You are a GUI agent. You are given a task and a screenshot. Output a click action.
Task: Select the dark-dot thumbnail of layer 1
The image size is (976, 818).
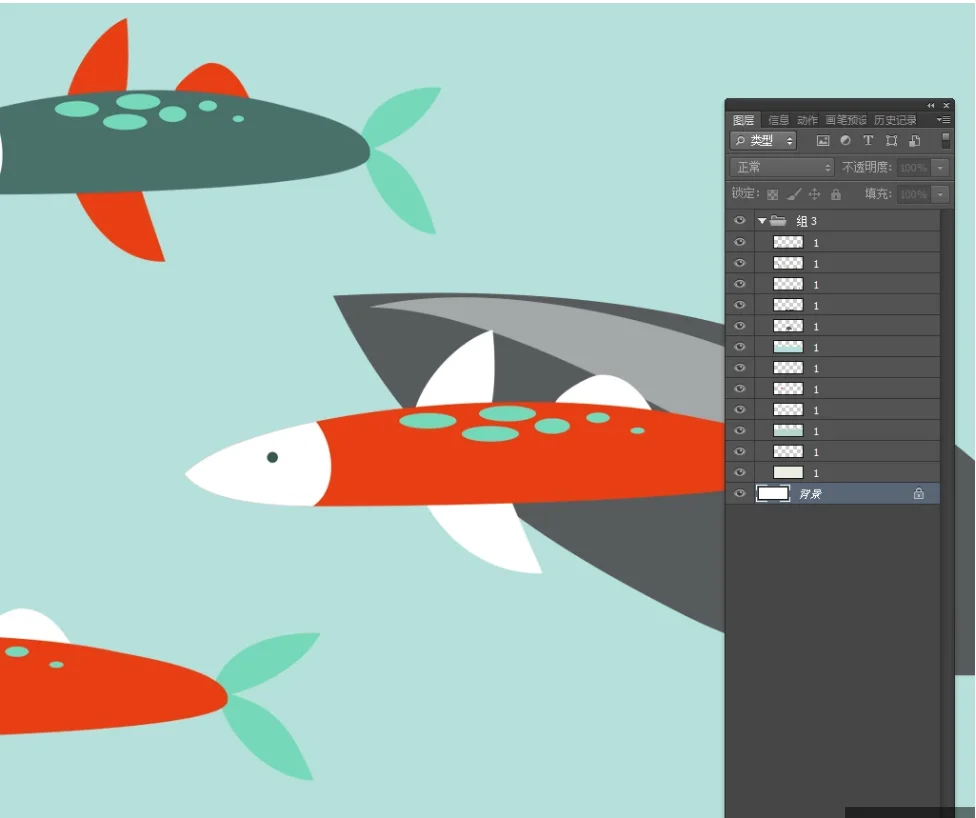788,326
